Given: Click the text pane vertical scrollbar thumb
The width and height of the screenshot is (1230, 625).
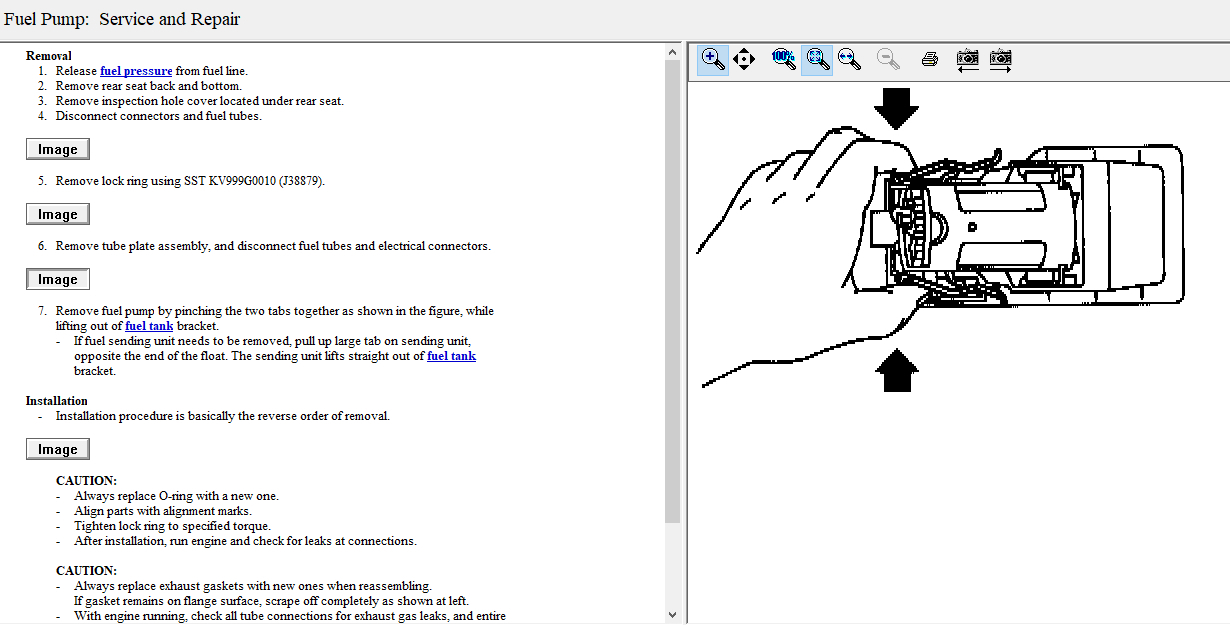Looking at the screenshot, I should (x=671, y=291).
